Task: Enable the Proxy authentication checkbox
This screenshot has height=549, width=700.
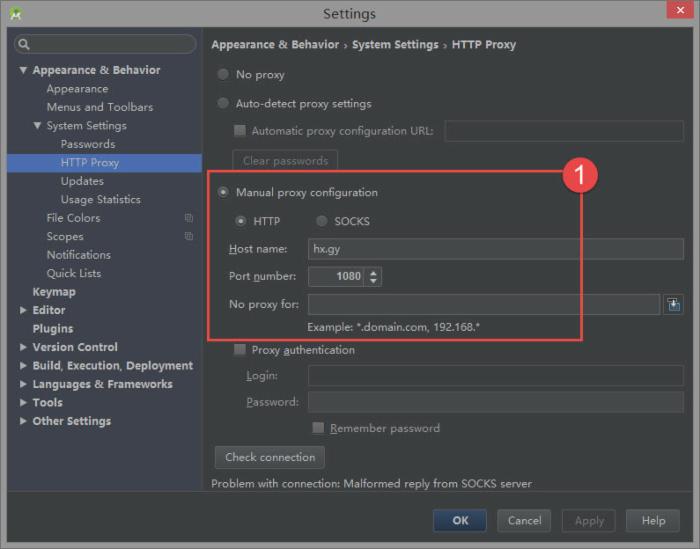Action: pyautogui.click(x=239, y=350)
